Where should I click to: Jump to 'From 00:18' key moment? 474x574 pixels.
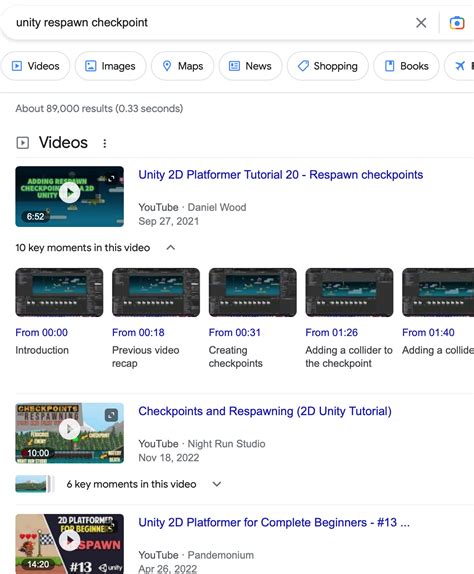point(138,332)
